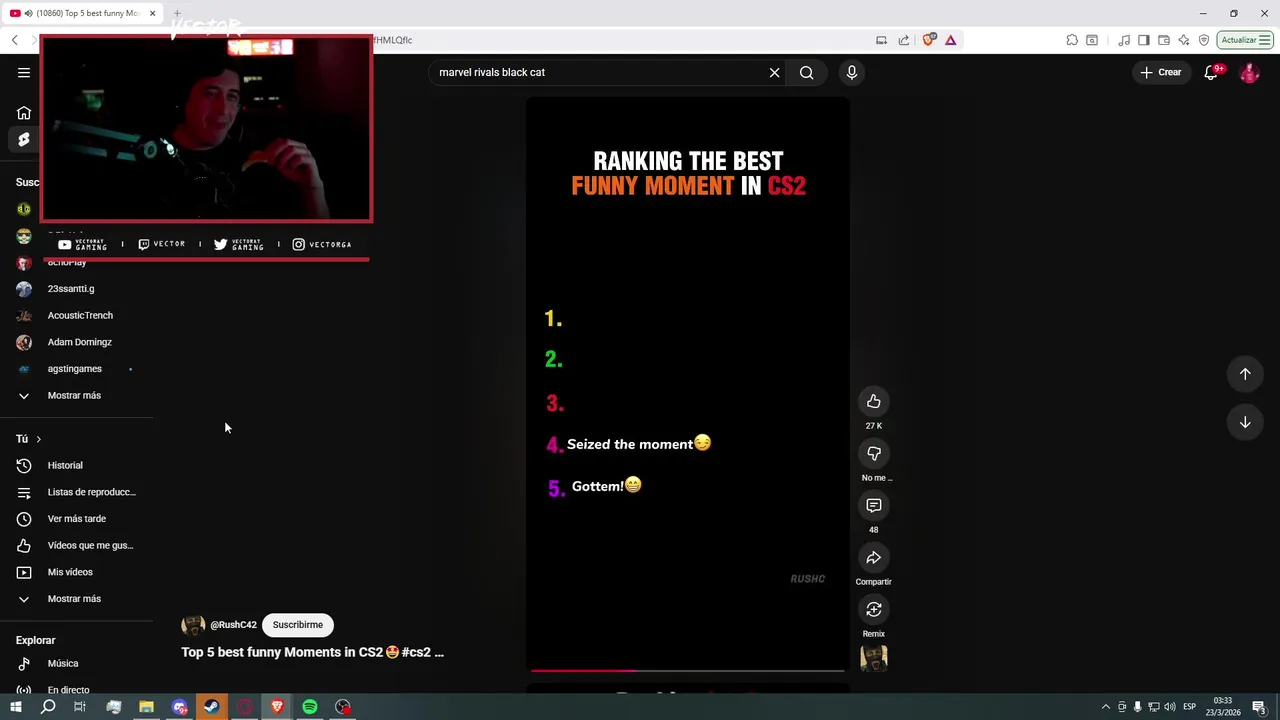Open Windows Start menu
Screen dimensions: 1280x720
click(x=15, y=707)
